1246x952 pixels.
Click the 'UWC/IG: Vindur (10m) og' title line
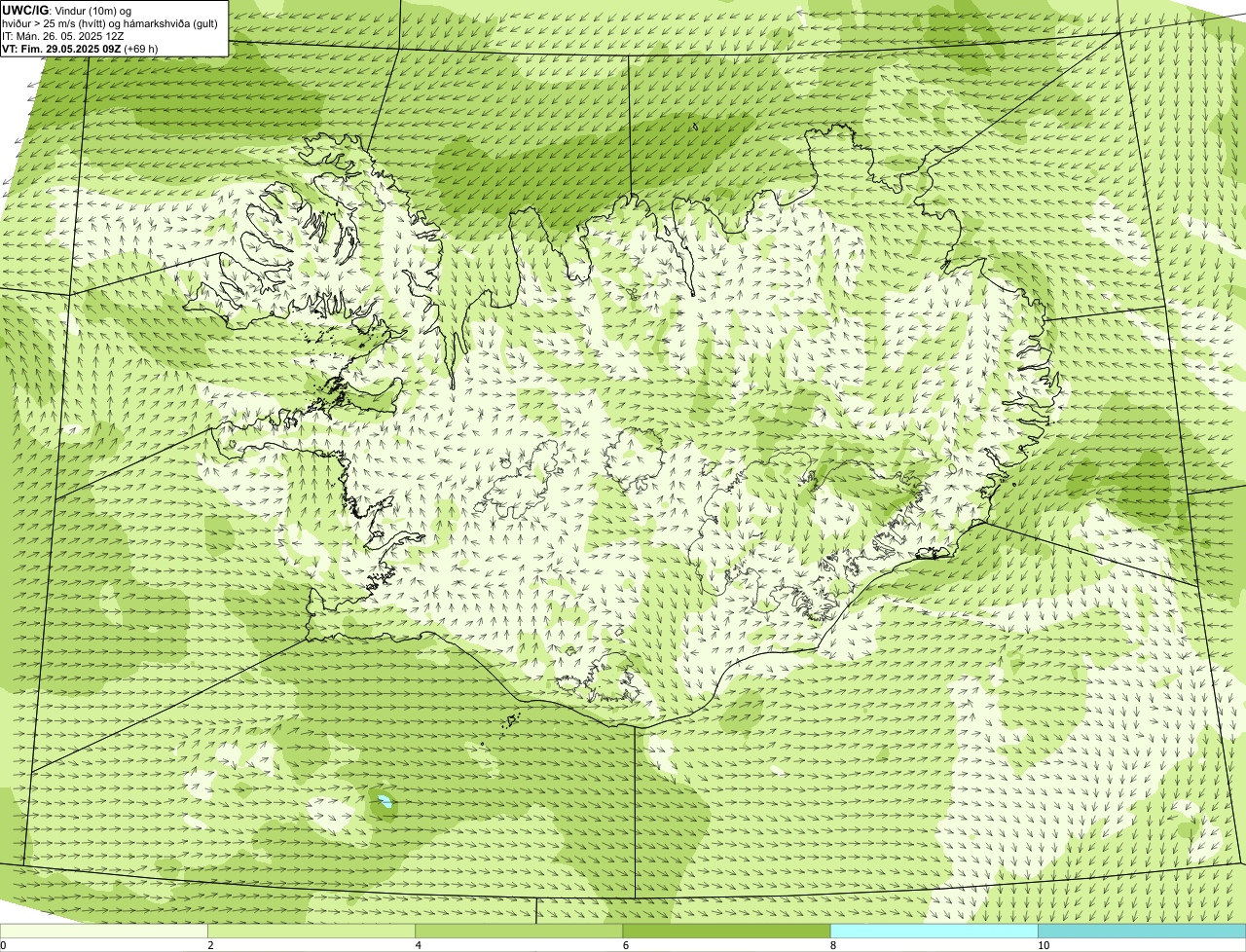tap(66, 11)
